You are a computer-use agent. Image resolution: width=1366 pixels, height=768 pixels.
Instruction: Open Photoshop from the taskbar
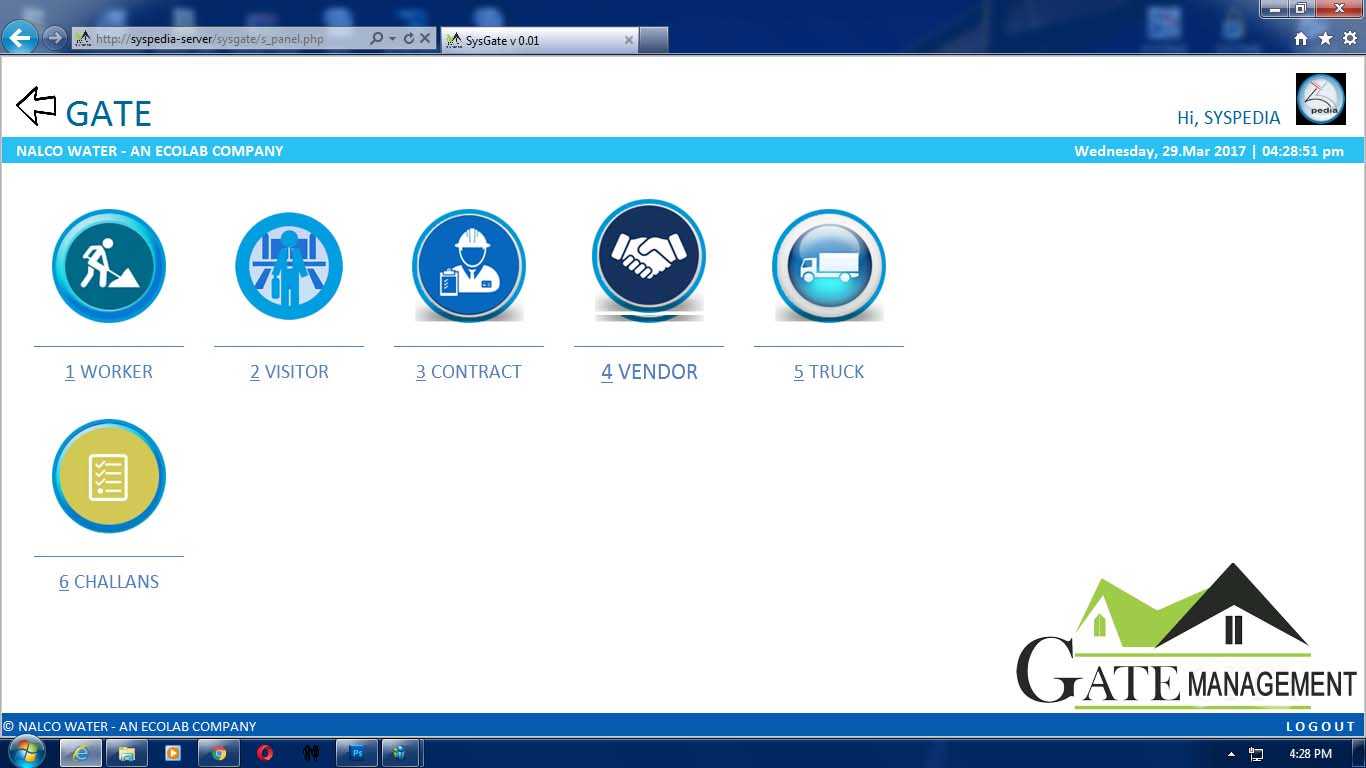click(356, 753)
